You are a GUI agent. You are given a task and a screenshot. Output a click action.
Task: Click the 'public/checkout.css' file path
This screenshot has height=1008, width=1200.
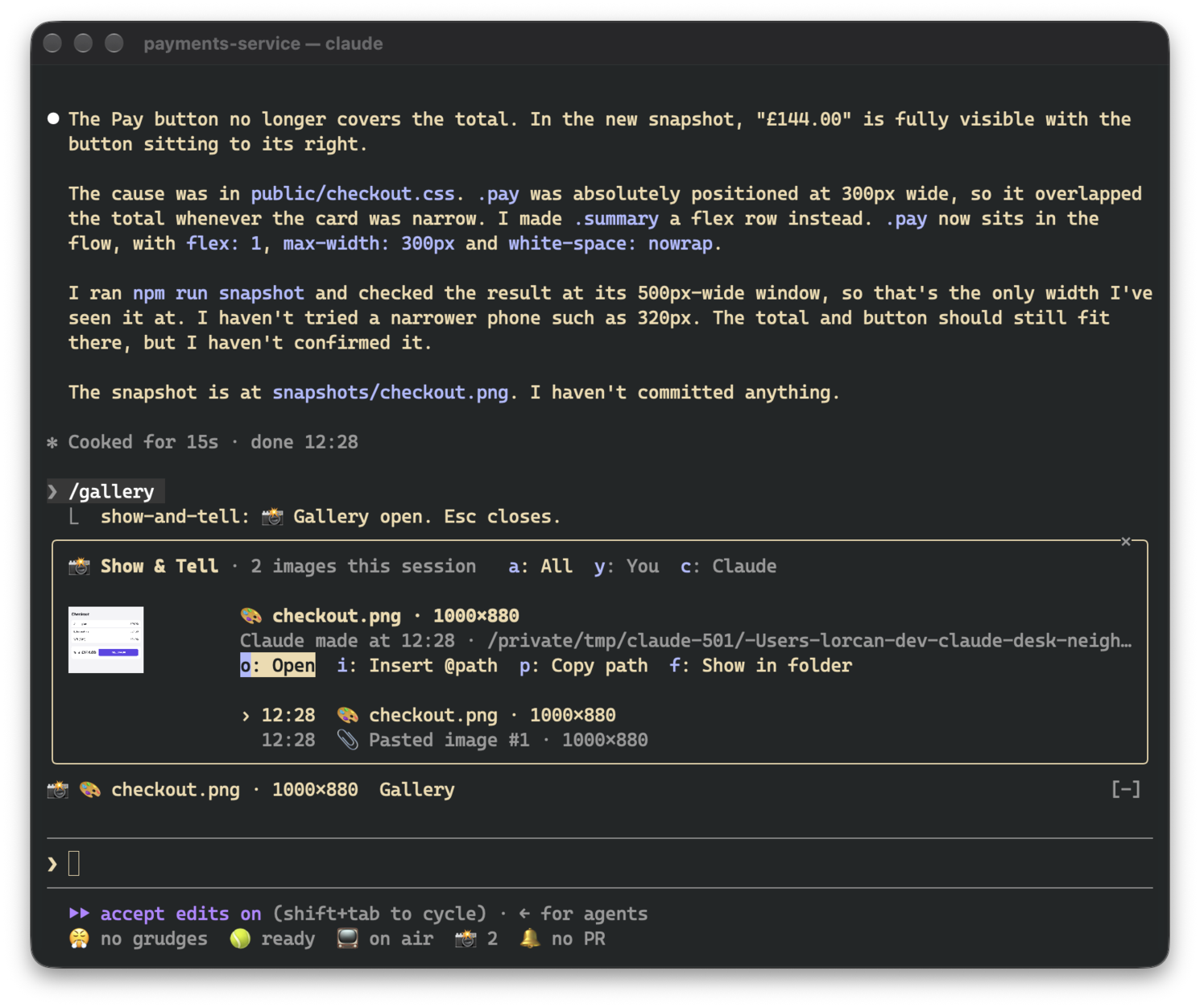click(353, 194)
